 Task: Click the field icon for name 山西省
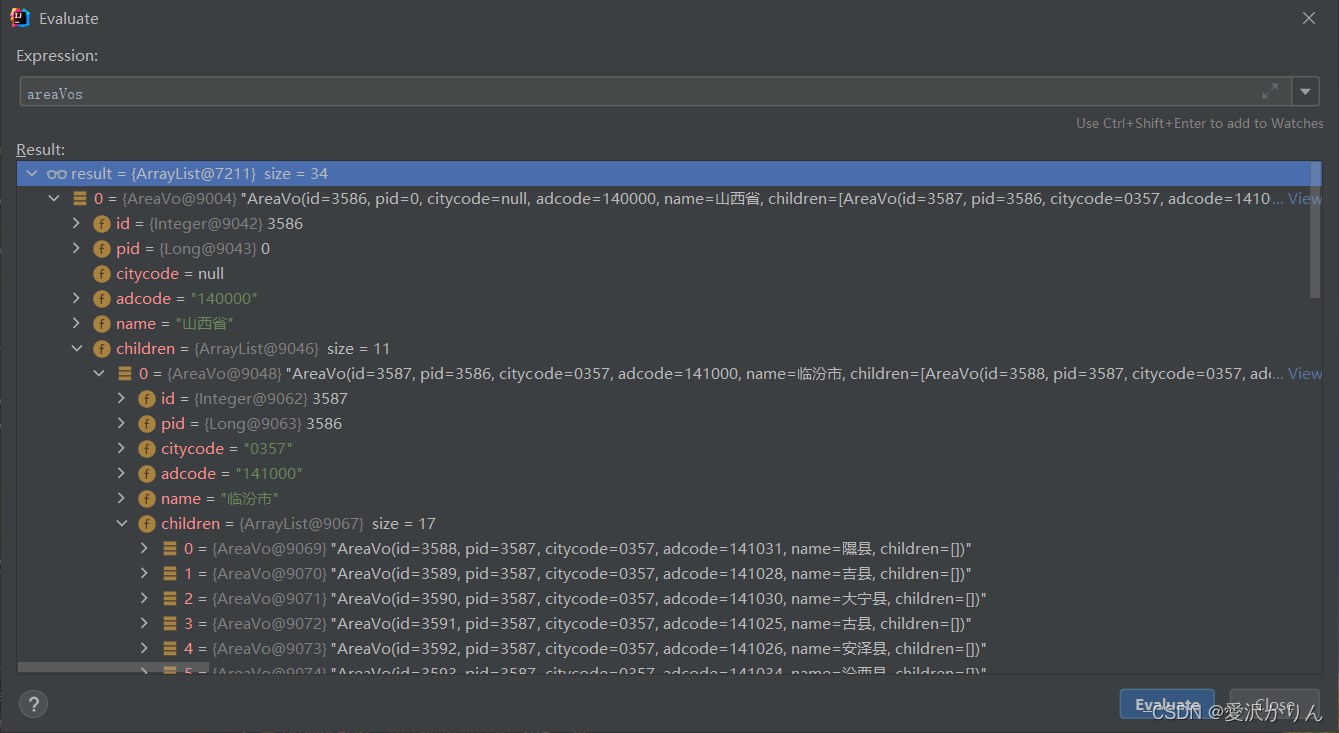pos(101,324)
